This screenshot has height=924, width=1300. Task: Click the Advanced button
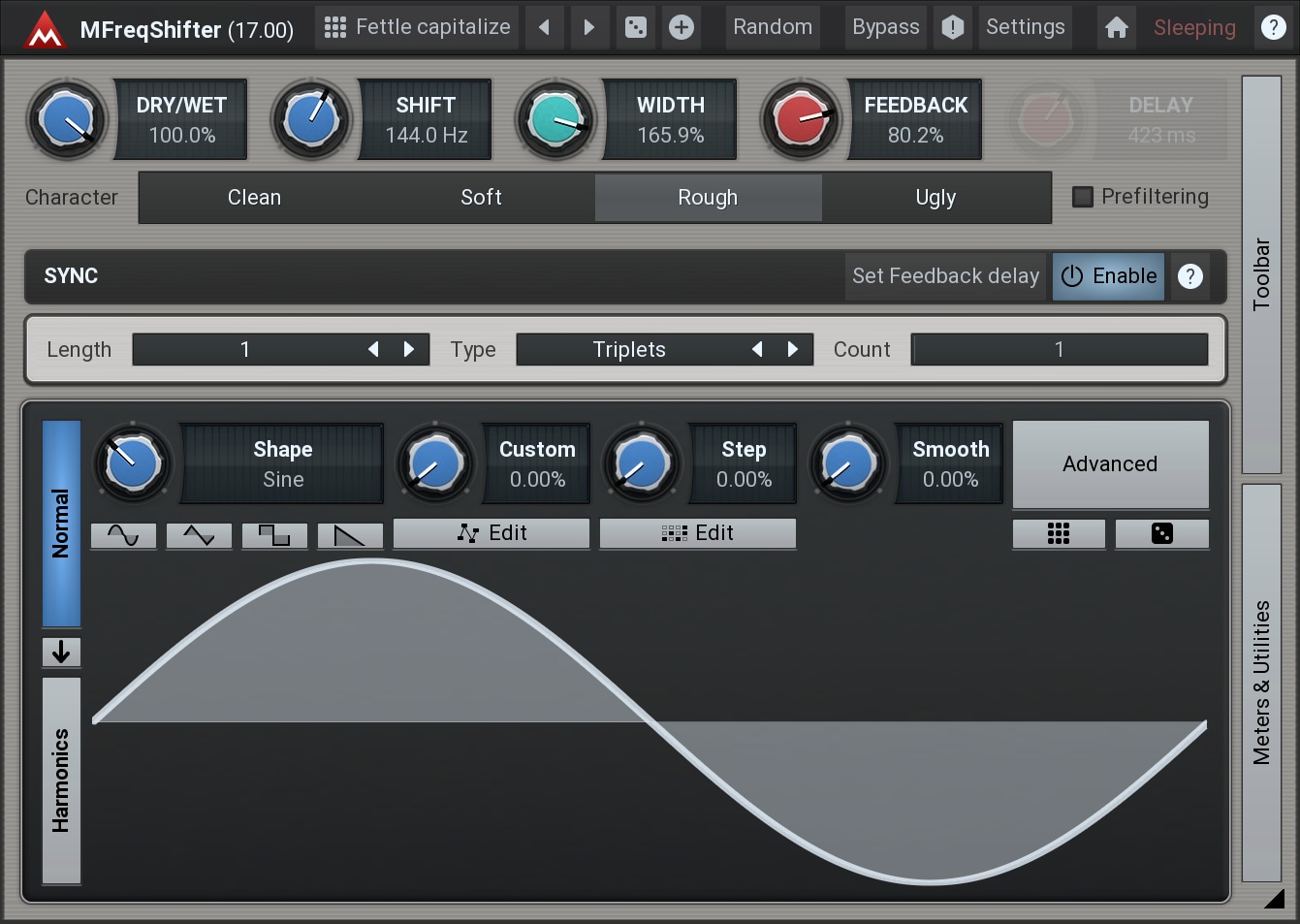click(1110, 464)
